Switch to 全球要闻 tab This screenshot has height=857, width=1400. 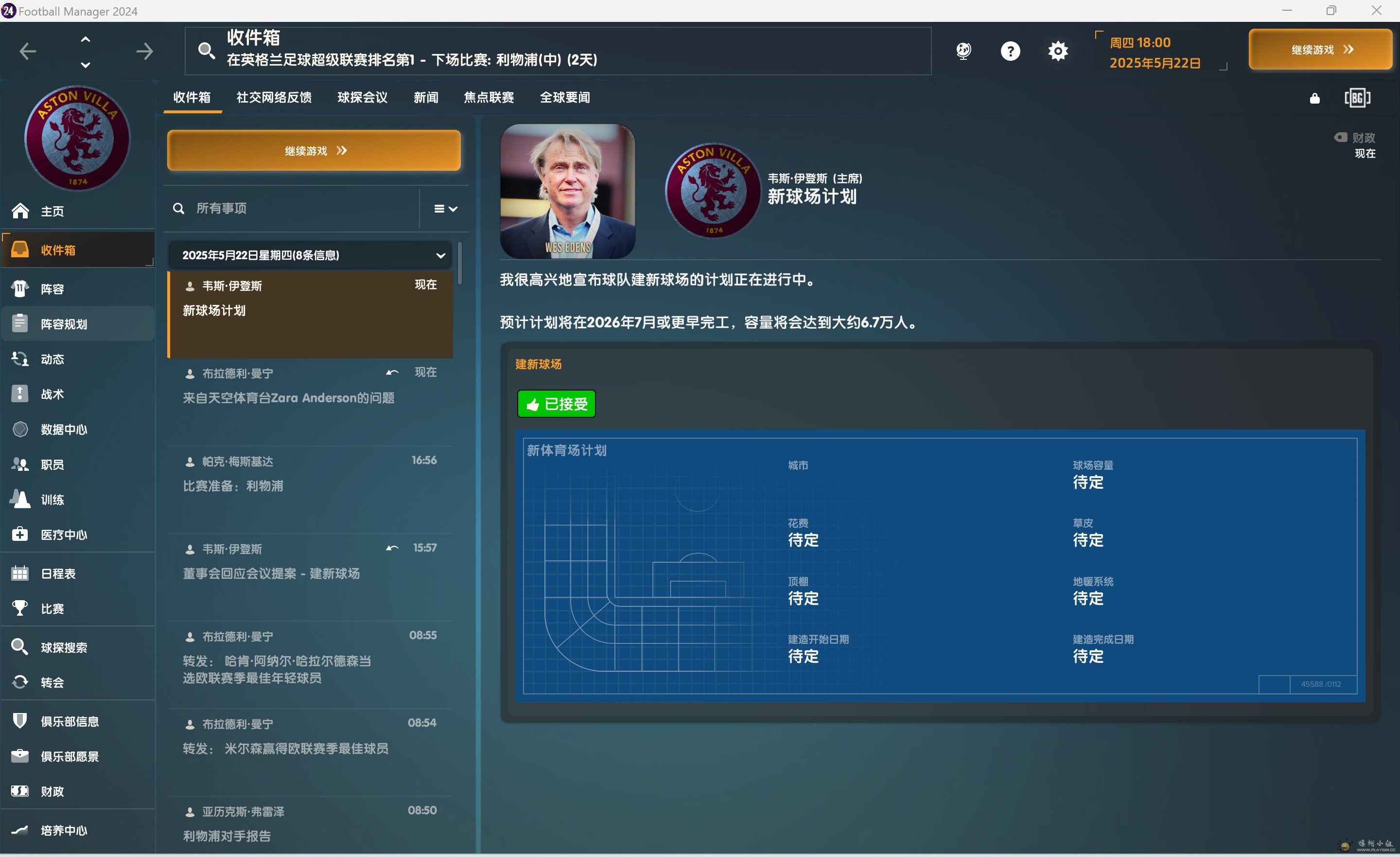(x=565, y=97)
